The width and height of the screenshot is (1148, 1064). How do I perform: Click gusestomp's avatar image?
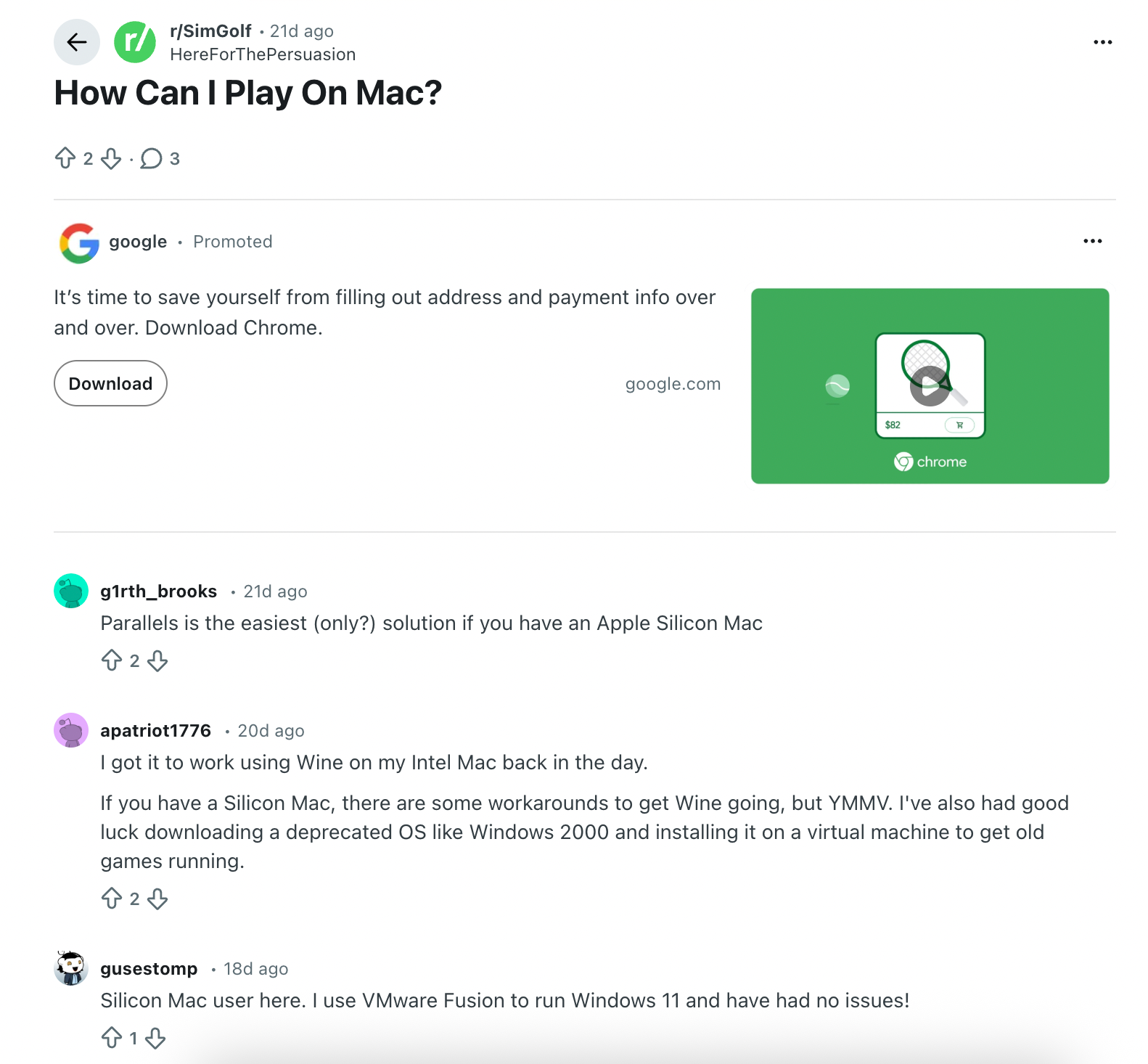pos(71,968)
